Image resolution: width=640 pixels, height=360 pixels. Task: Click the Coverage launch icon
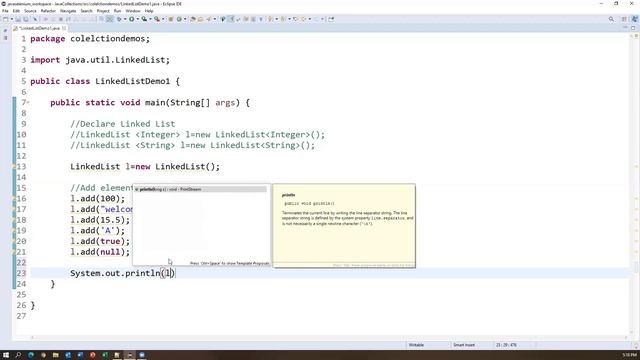point(144,19)
